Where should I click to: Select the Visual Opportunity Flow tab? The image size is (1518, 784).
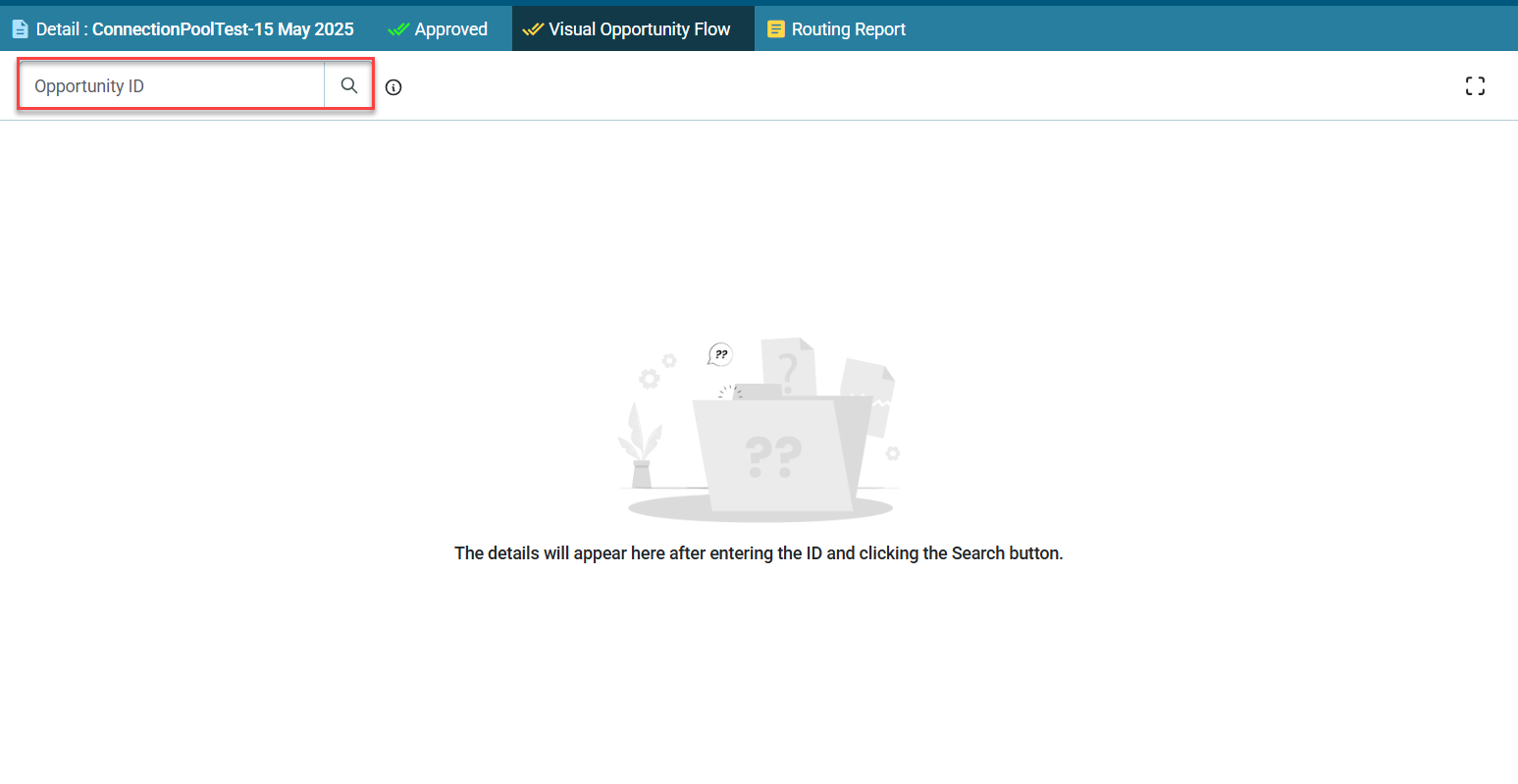(x=639, y=29)
